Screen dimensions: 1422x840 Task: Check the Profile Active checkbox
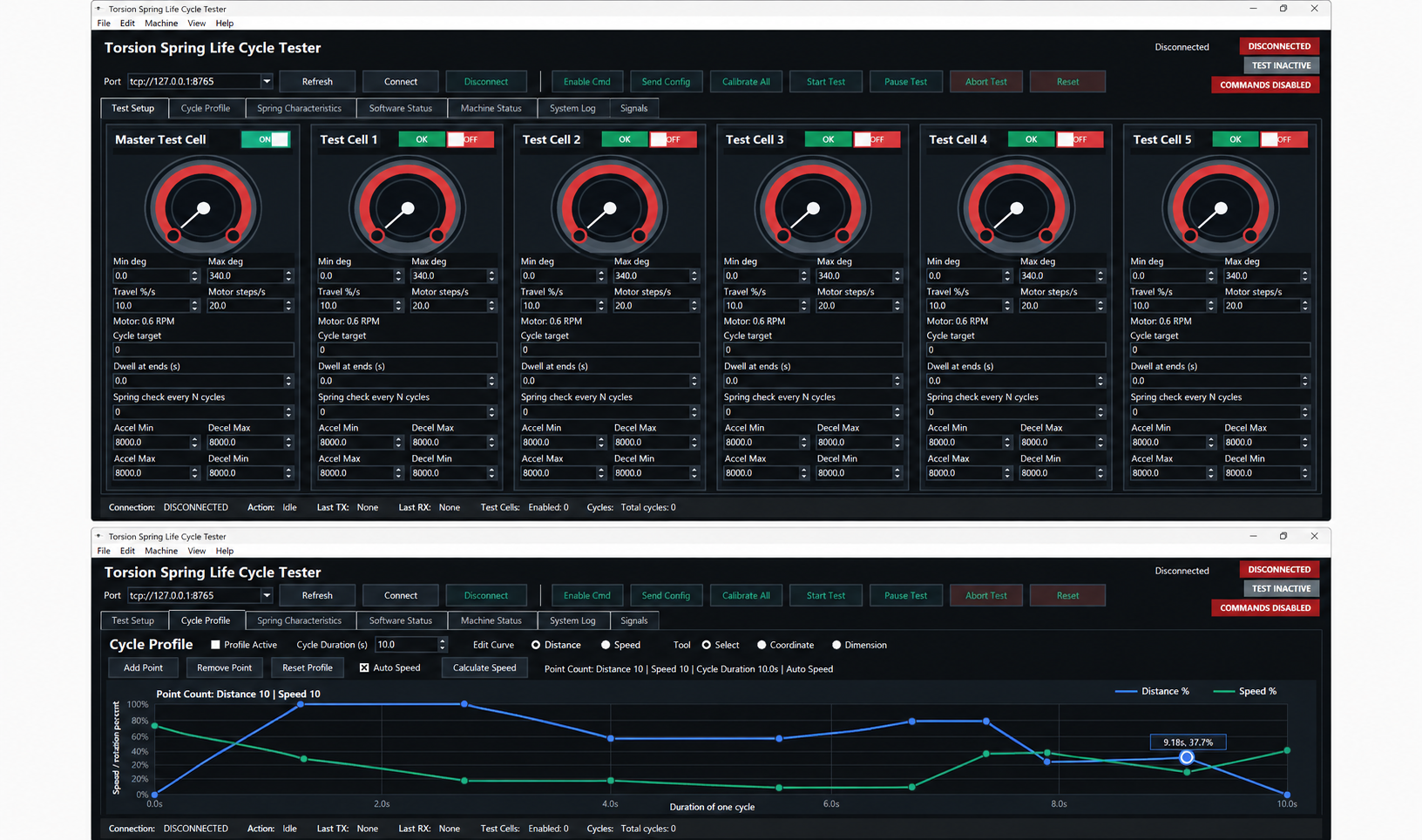point(215,645)
